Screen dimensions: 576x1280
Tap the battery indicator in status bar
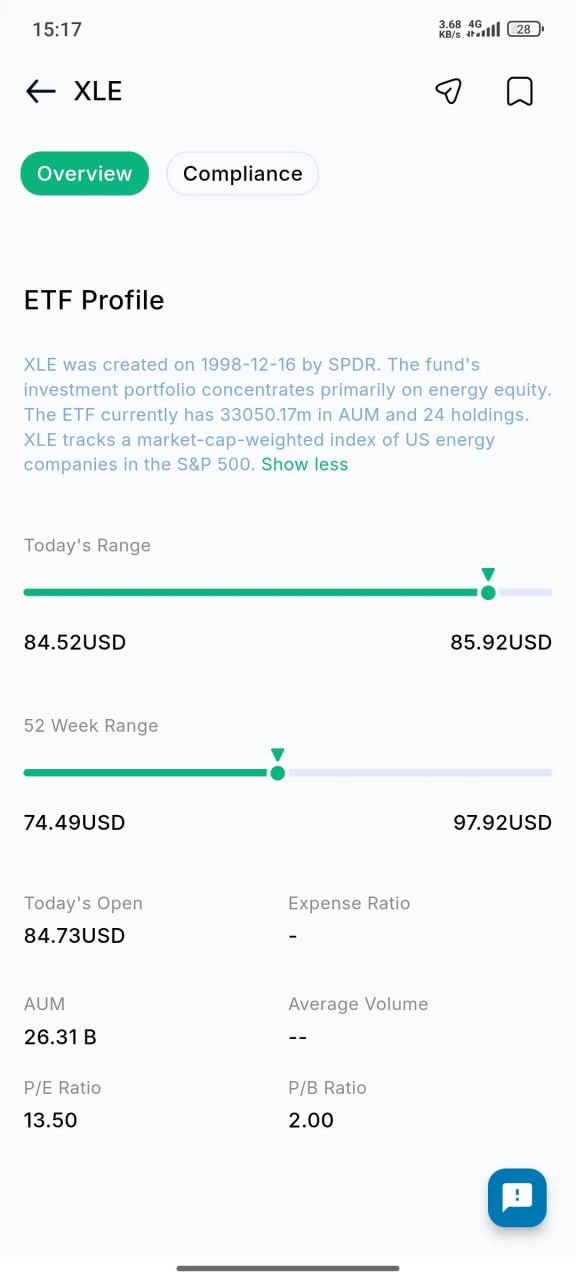coord(525,29)
